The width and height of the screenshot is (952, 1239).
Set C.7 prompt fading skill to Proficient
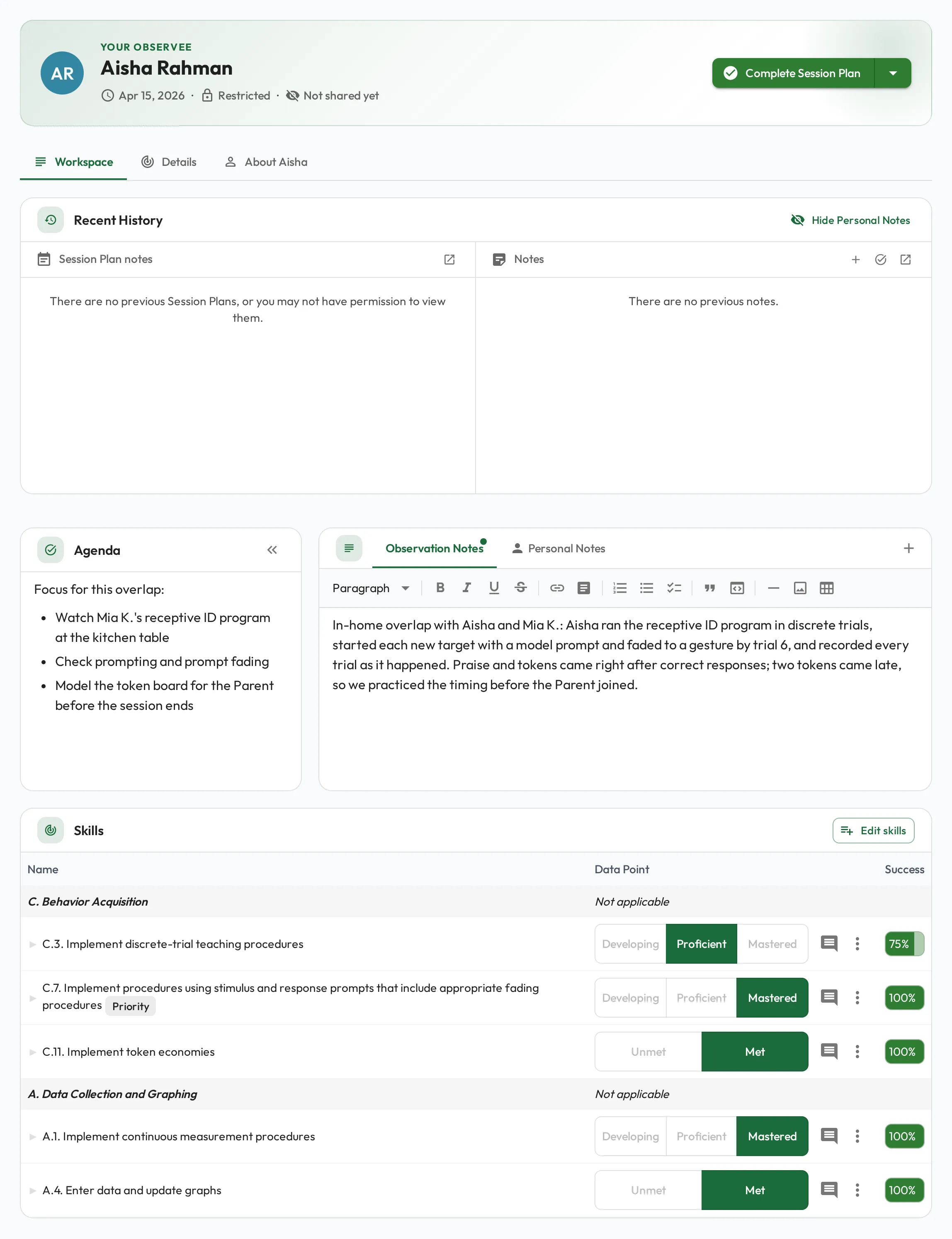tap(702, 998)
